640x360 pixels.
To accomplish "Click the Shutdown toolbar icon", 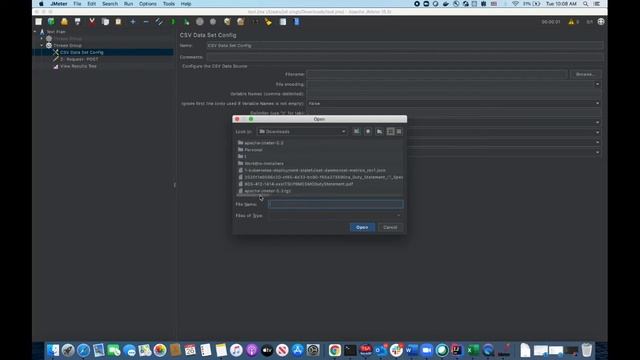I will 213,22.
